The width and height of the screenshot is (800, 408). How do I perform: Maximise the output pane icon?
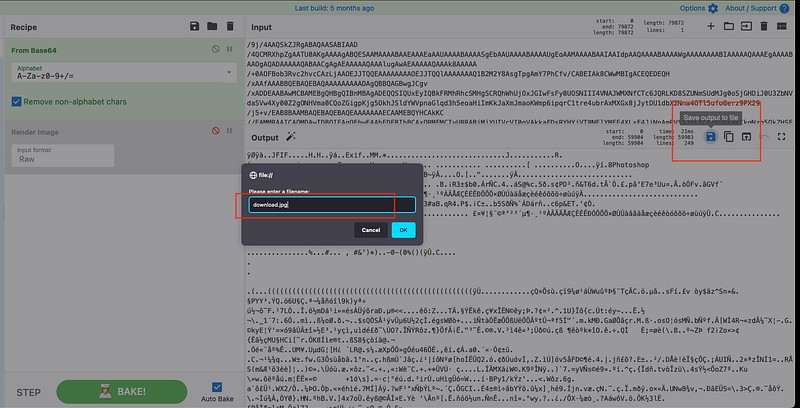pos(782,137)
